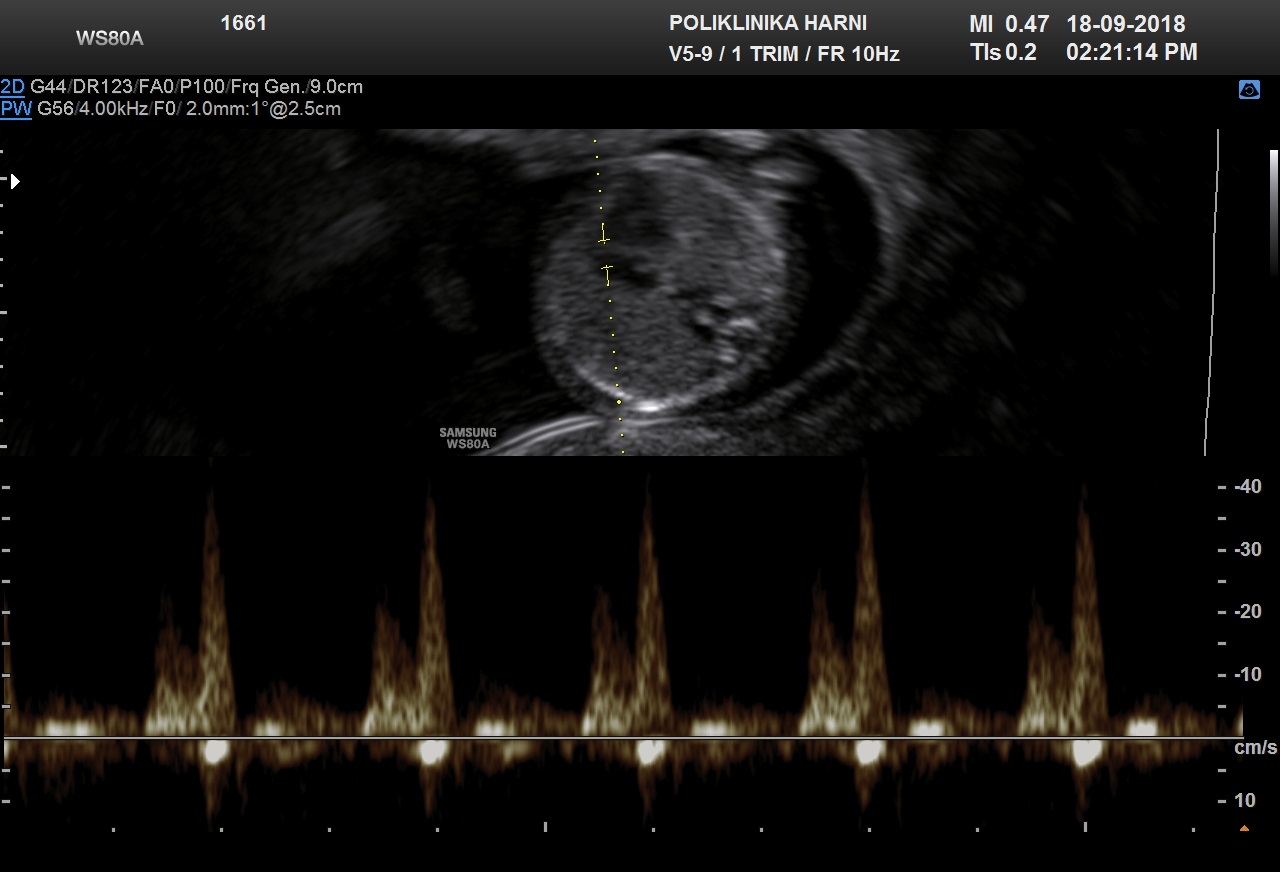Click the exam date 18-09-2018
The width and height of the screenshot is (1280, 872).
tap(1125, 23)
